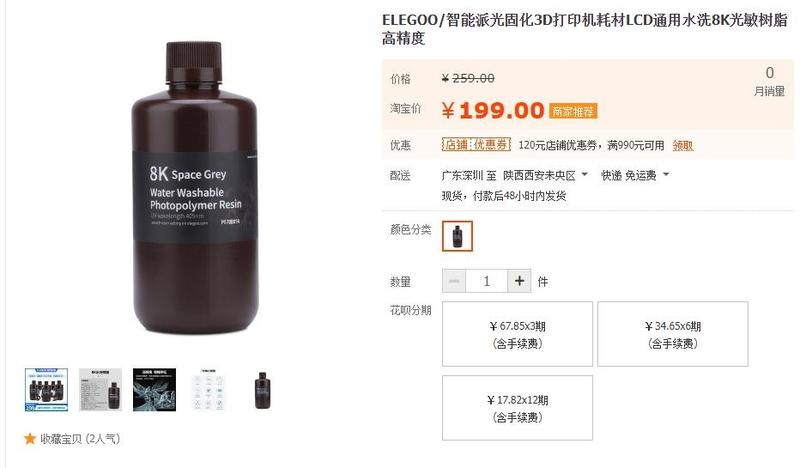Select fourth thumbnail with feature icons
The width and height of the screenshot is (800, 468).
(x=209, y=390)
